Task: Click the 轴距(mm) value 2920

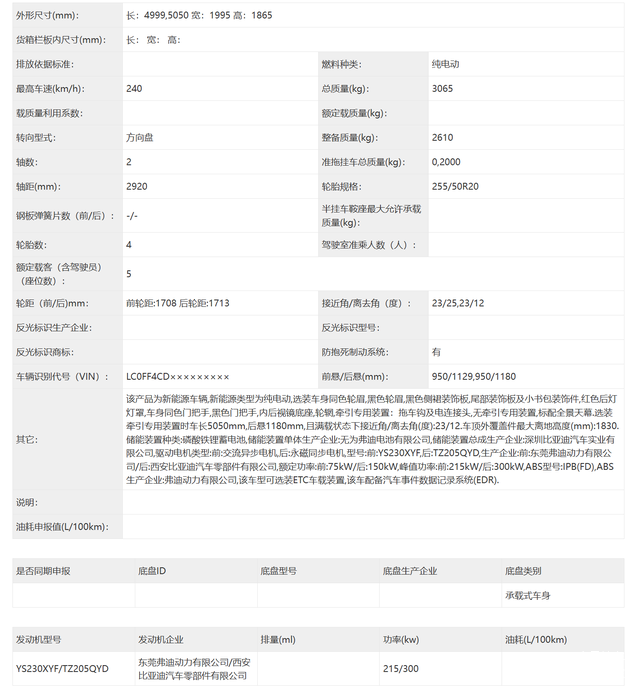Action: pyautogui.click(x=137, y=186)
